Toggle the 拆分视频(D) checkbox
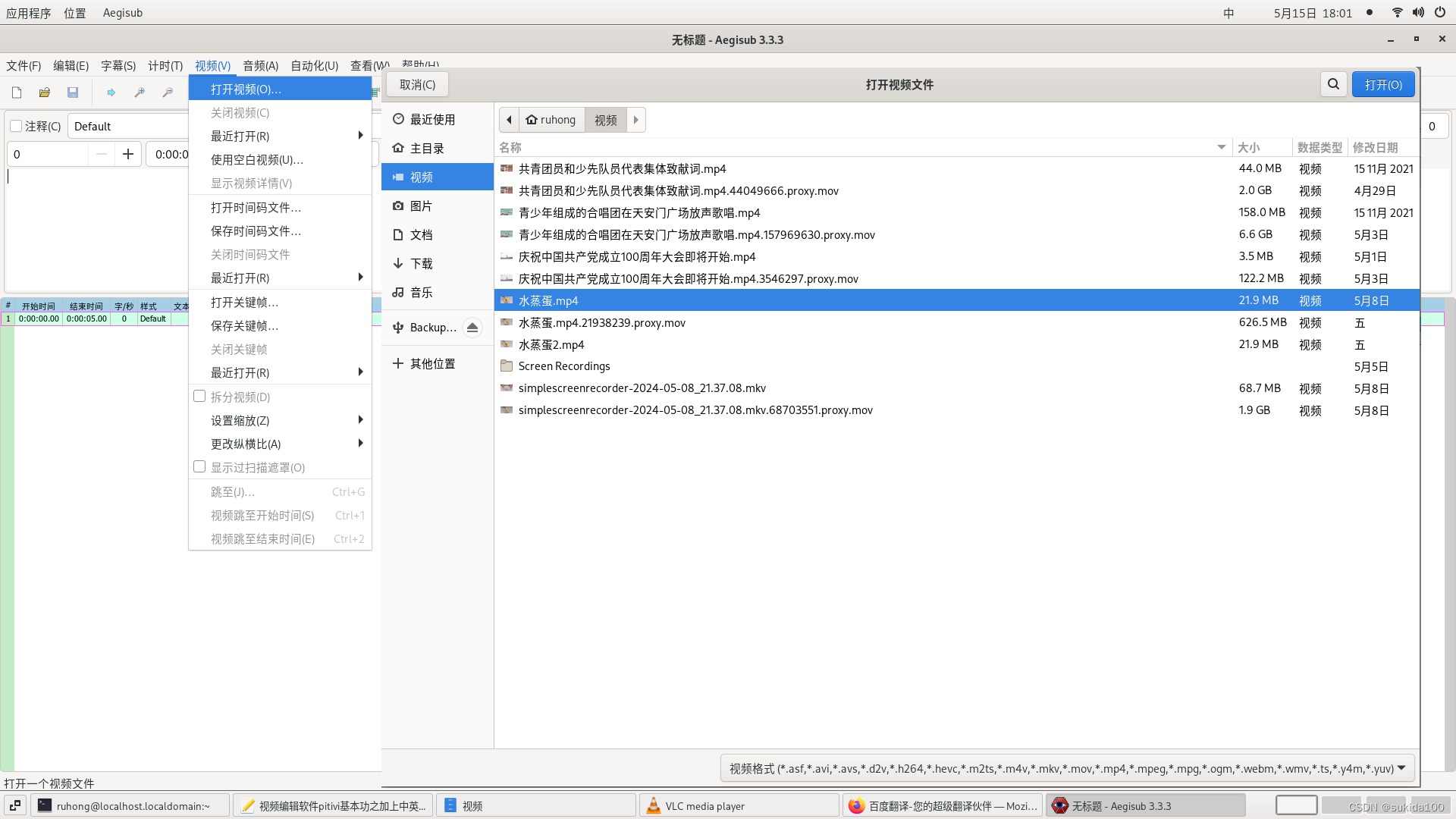This screenshot has height=819, width=1456. (199, 397)
